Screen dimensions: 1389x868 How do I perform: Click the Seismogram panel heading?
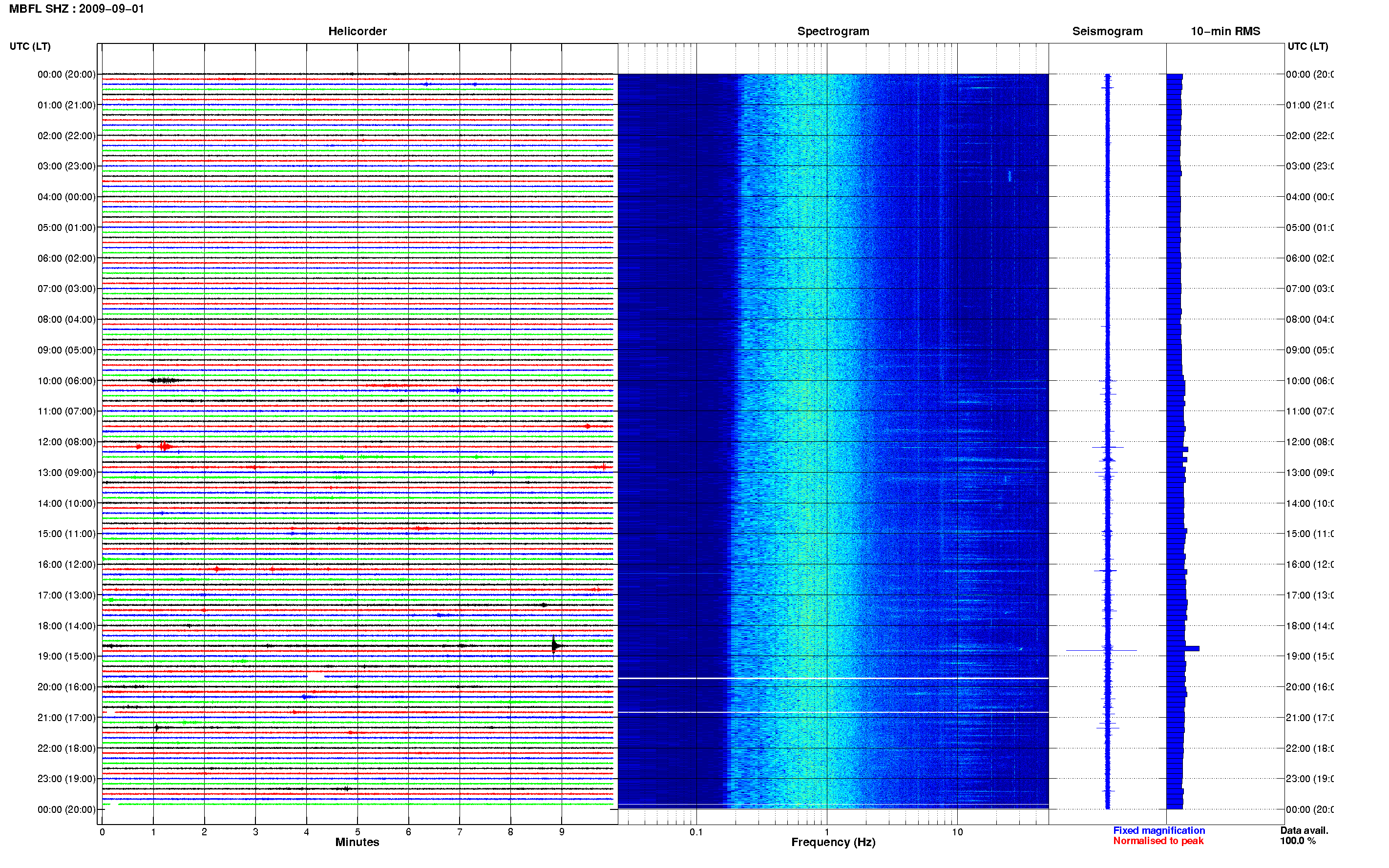point(1107,31)
